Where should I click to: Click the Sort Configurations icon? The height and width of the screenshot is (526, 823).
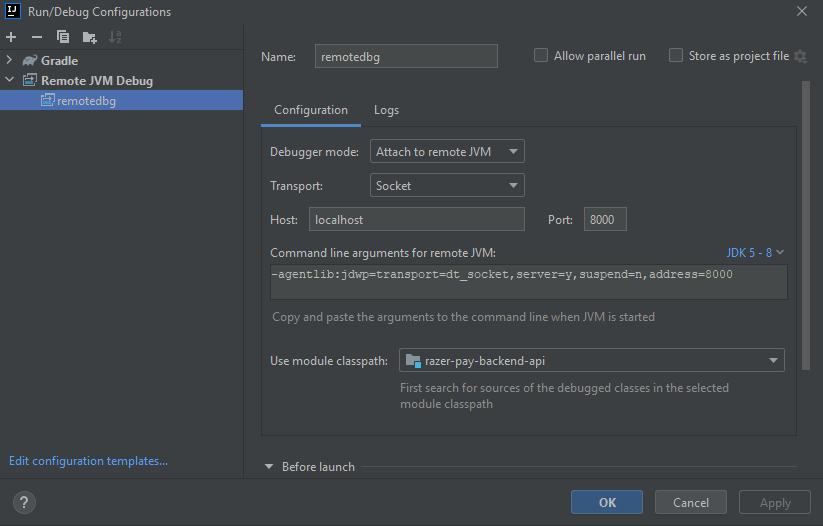115,37
